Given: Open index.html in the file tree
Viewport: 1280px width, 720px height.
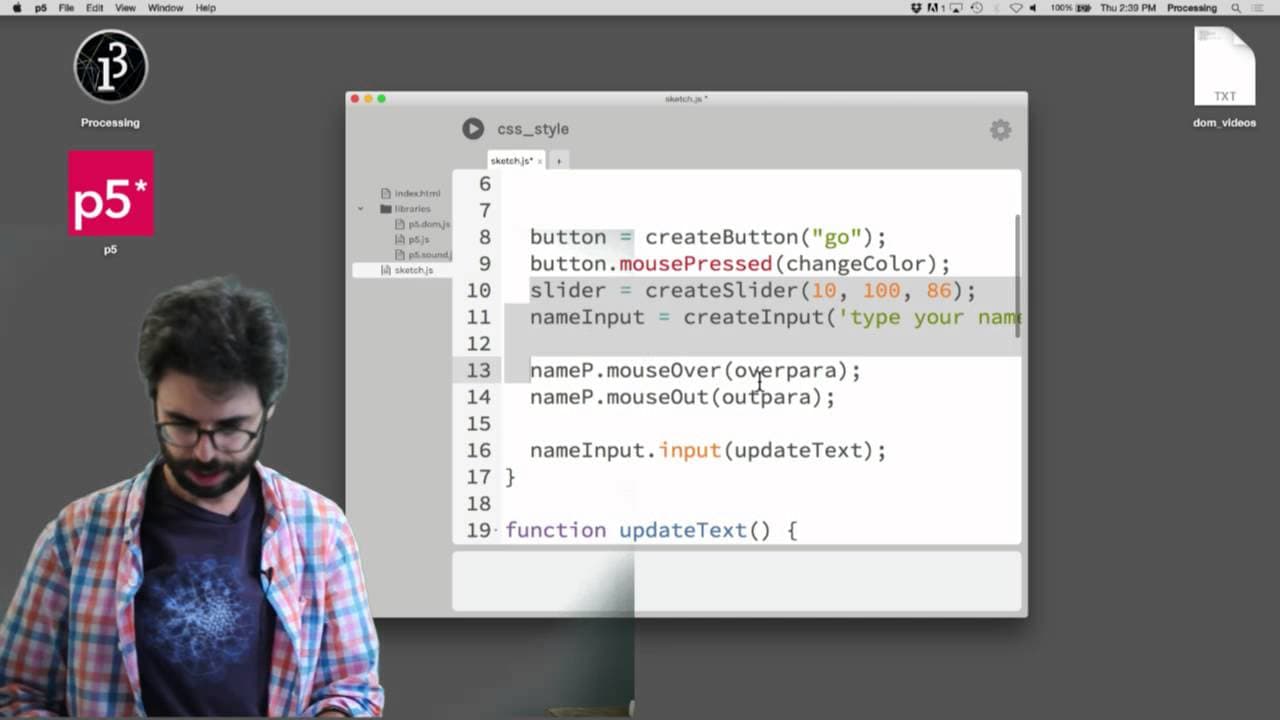Looking at the screenshot, I should (416, 193).
